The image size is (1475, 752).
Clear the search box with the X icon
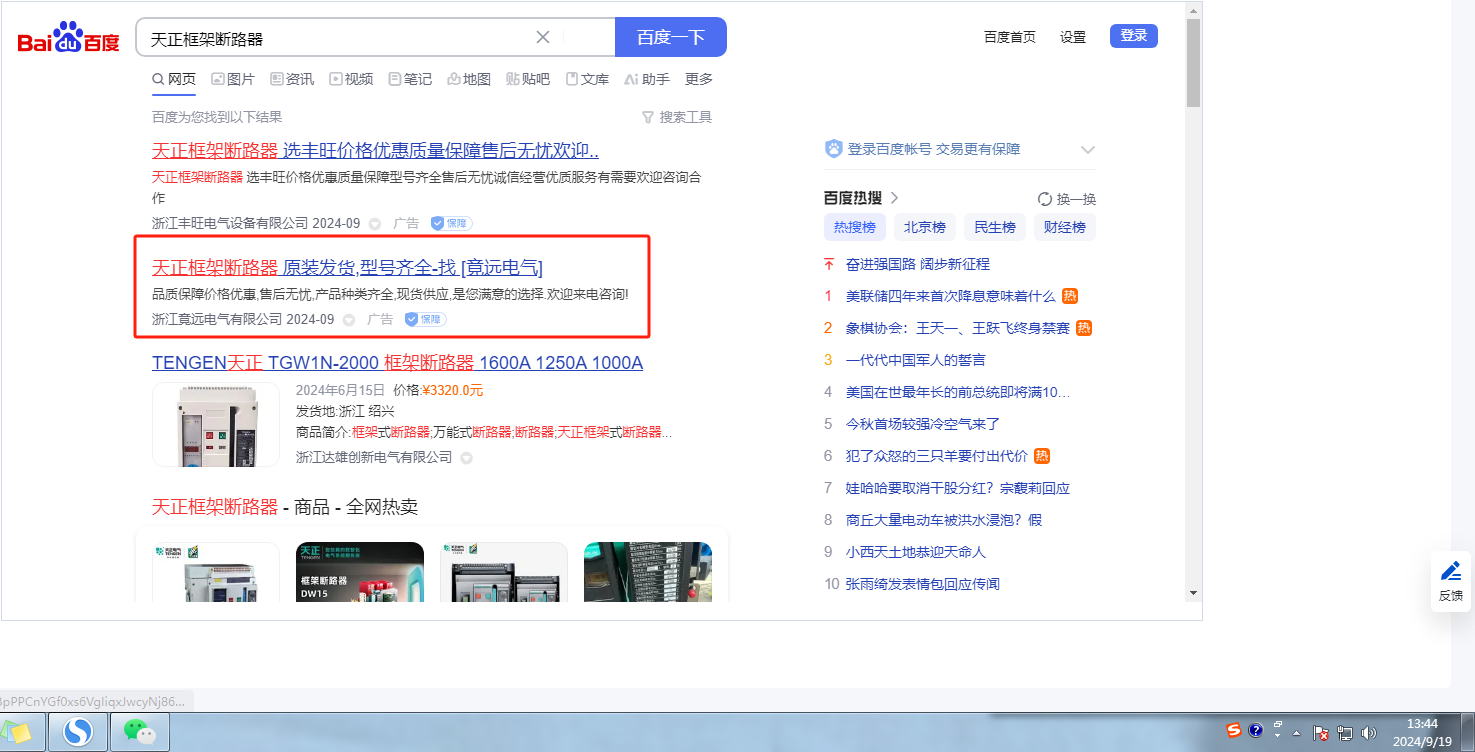point(543,37)
